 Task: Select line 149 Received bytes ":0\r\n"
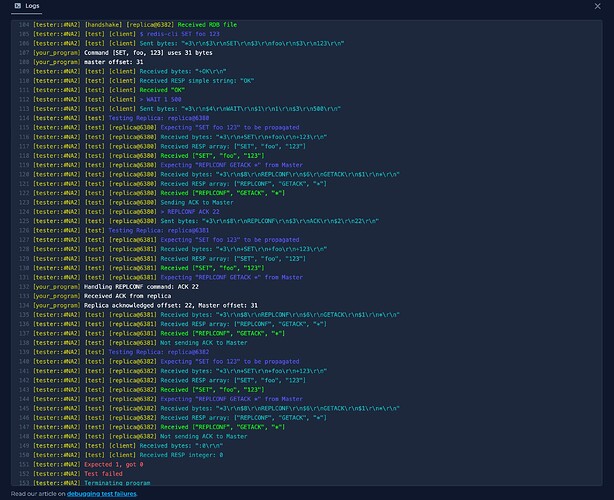(x=128, y=446)
